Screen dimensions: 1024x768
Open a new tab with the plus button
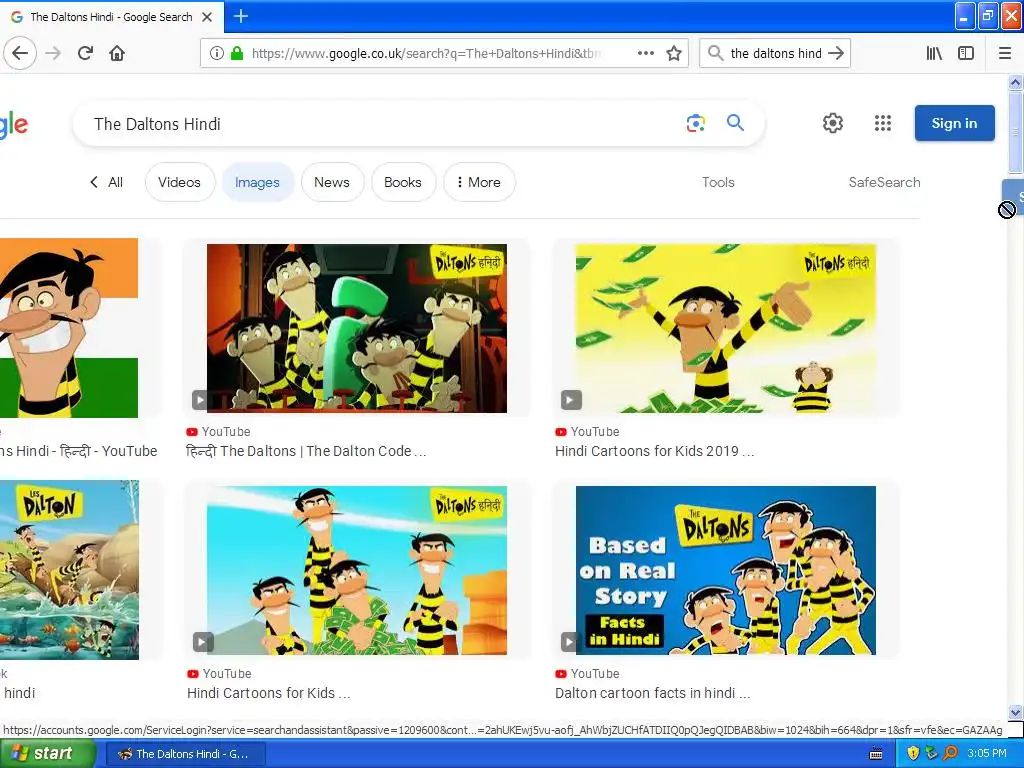240,16
